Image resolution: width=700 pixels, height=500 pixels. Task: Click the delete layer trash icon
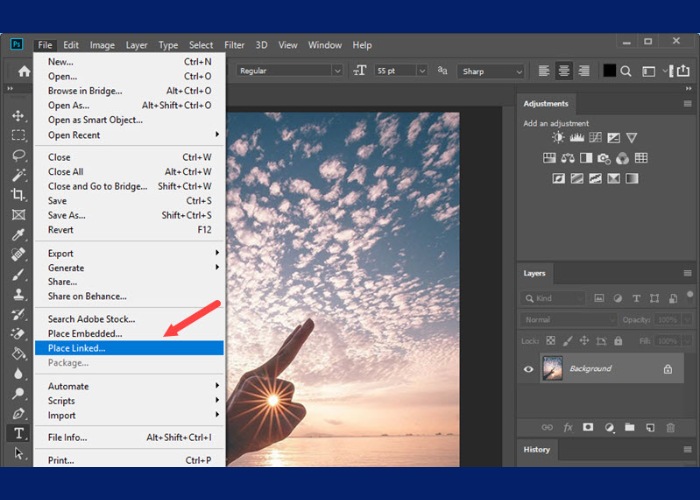[x=670, y=428]
